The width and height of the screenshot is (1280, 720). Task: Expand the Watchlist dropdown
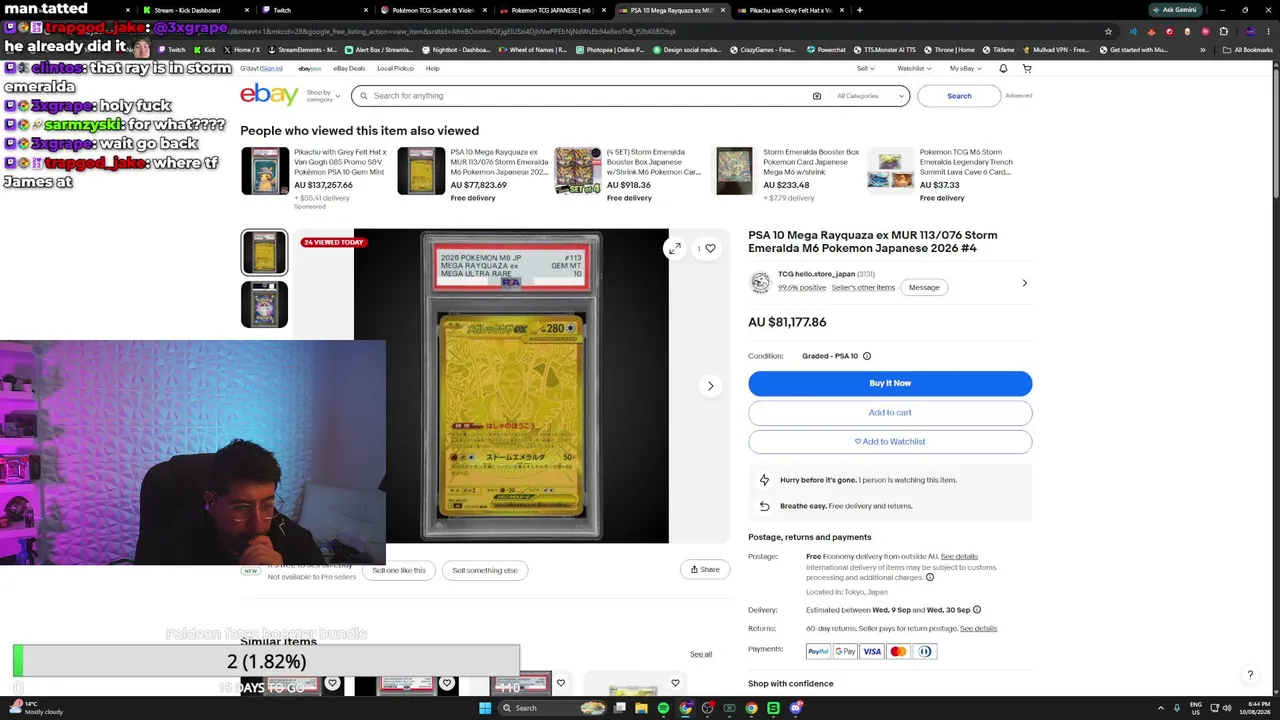pos(914,68)
